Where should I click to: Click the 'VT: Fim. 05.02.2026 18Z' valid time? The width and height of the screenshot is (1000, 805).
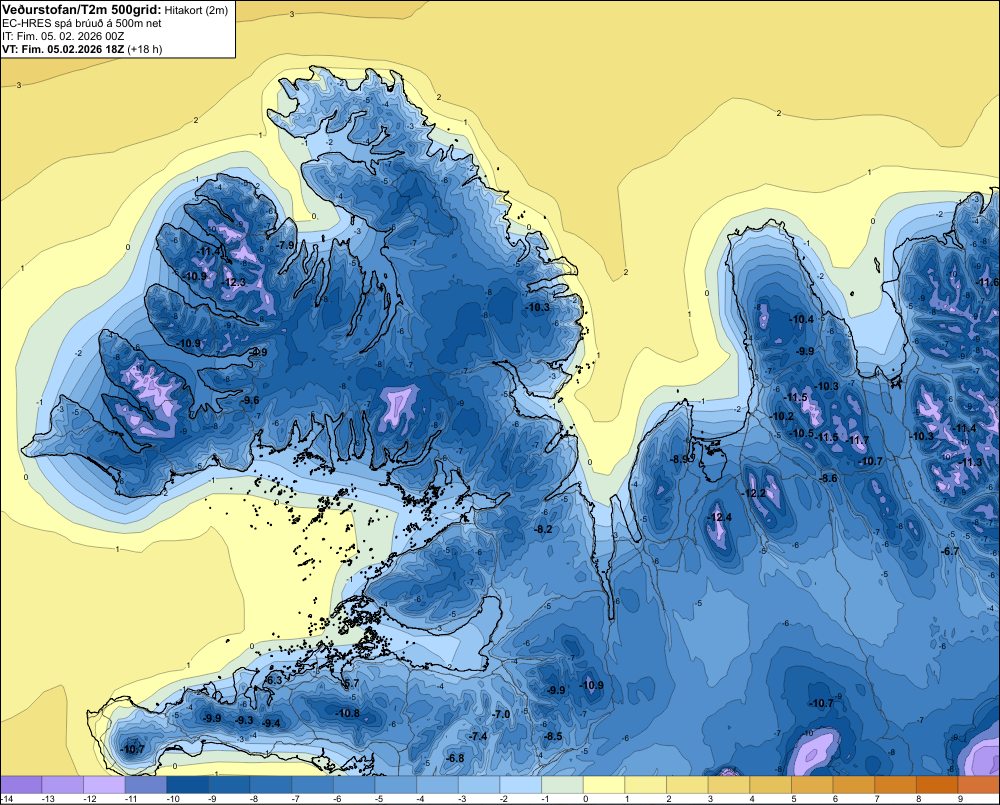[63, 49]
